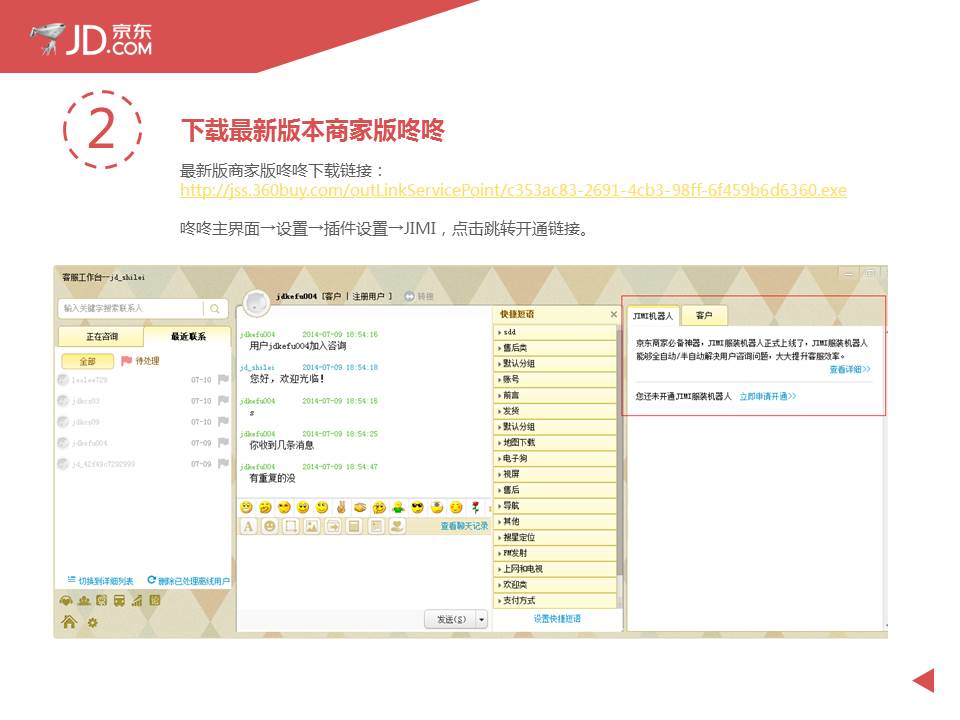
Task: Insert the handshake emoji
Action: 360,507
